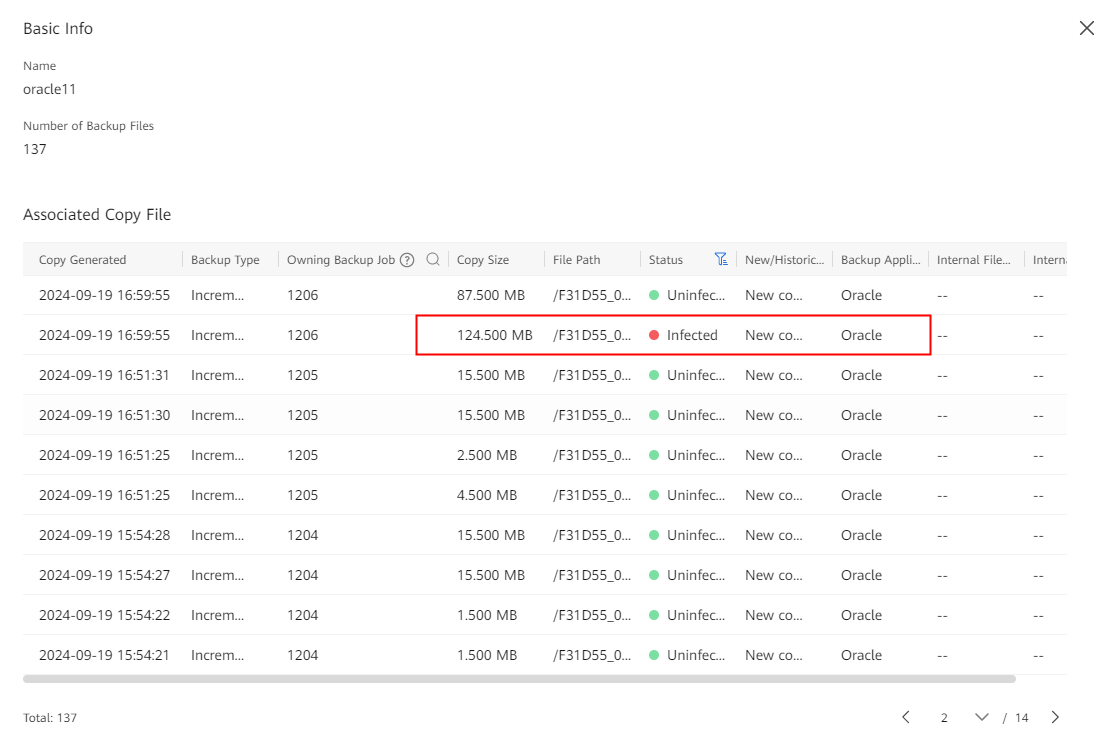Select row generated at 2024-09-19 15:54:21
This screenshot has width=1117, height=739.
pyautogui.click(x=104, y=655)
